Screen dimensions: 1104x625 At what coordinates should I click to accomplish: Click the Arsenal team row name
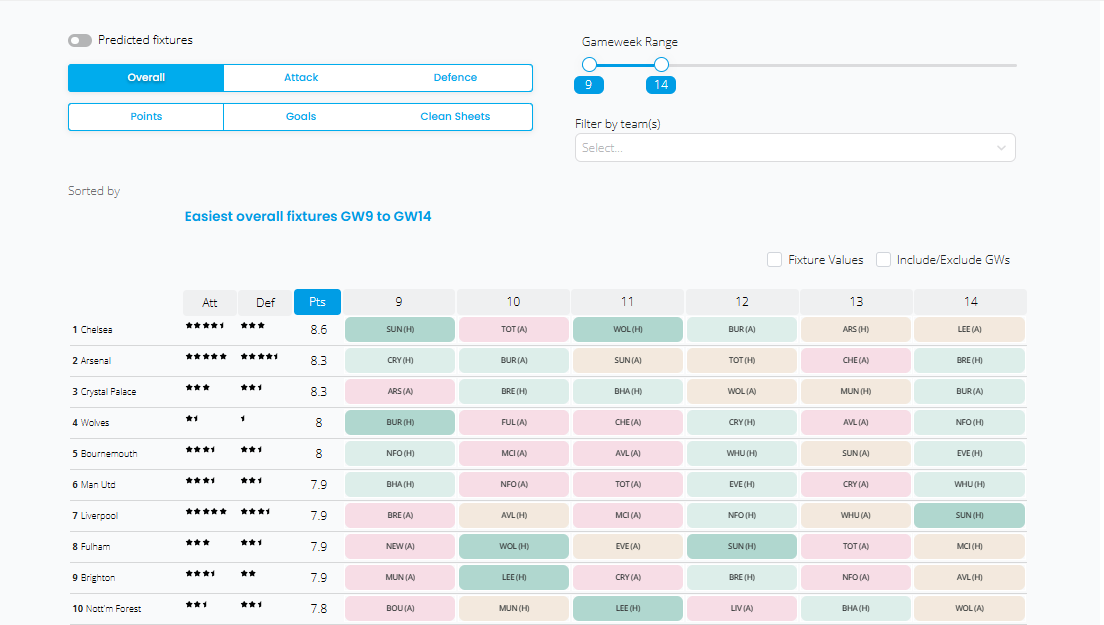(96, 361)
